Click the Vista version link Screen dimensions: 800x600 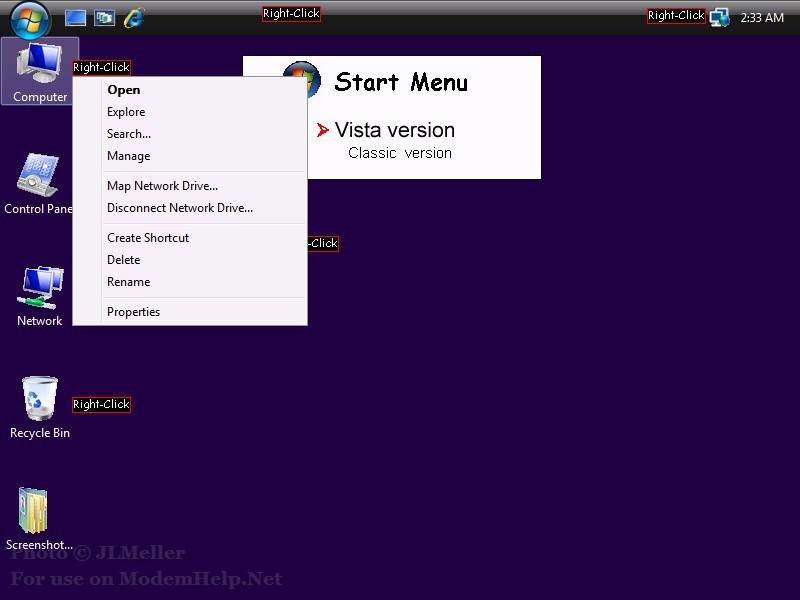tap(394, 130)
